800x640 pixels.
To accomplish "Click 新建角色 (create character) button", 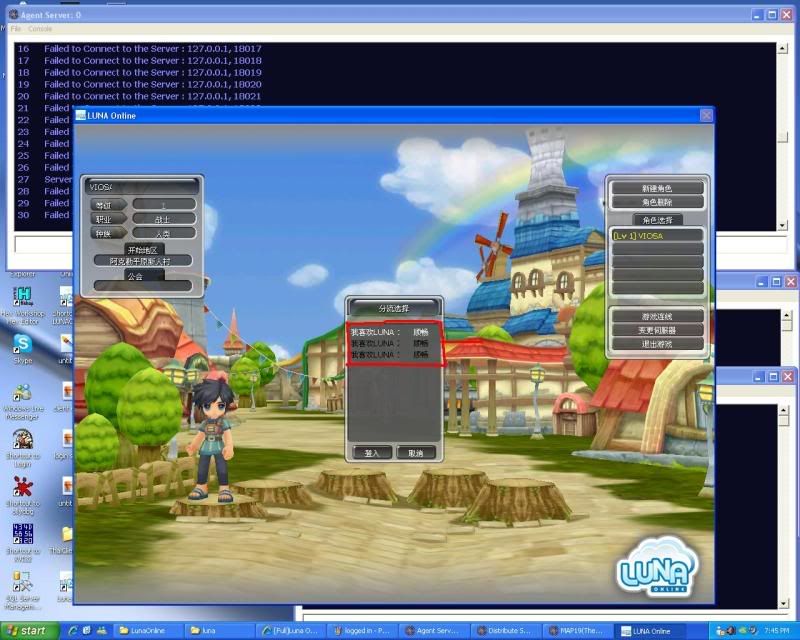I will click(x=656, y=188).
